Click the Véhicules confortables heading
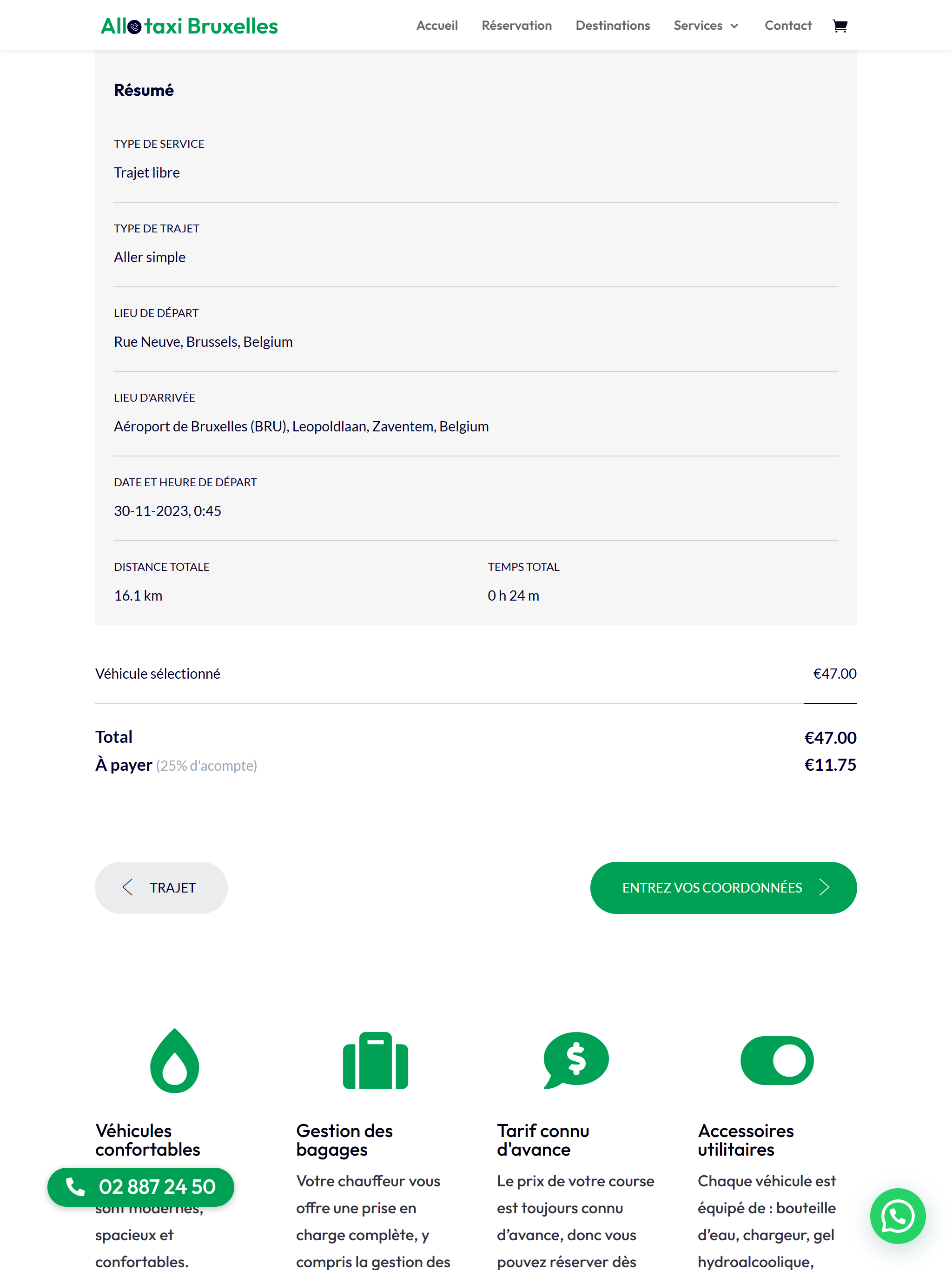Screen dimensions: 952x1270 click(147, 1140)
